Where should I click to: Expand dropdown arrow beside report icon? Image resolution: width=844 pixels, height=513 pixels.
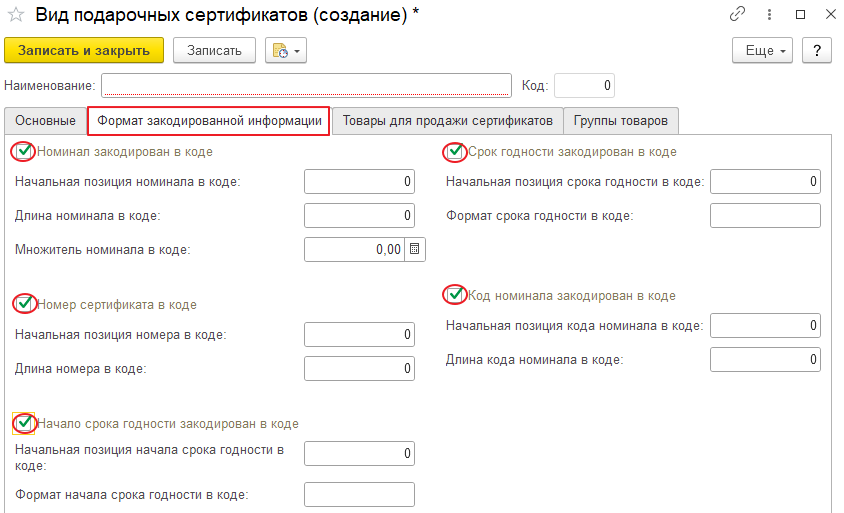[x=297, y=51]
